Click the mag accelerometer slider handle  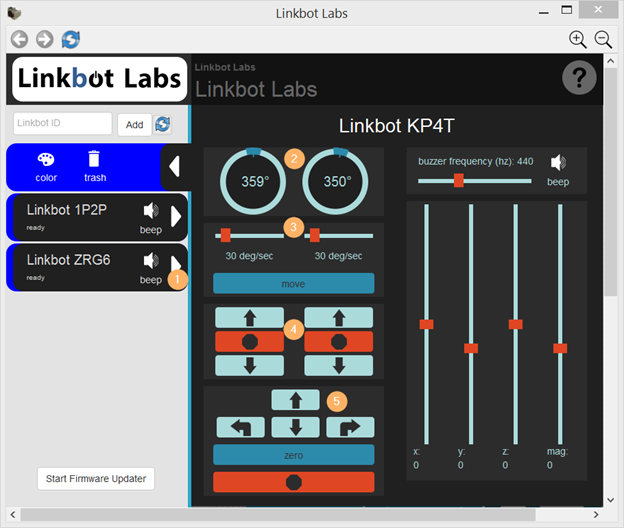click(560, 349)
